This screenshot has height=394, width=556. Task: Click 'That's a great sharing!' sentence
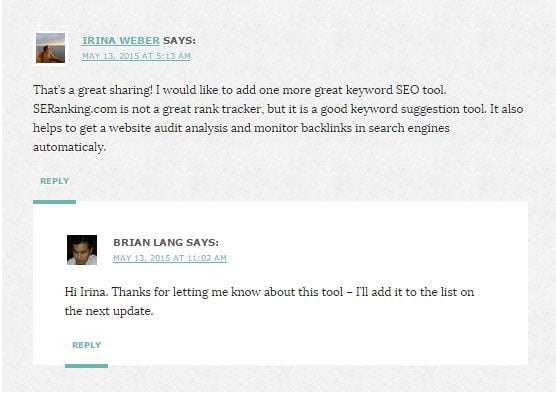tap(93, 90)
